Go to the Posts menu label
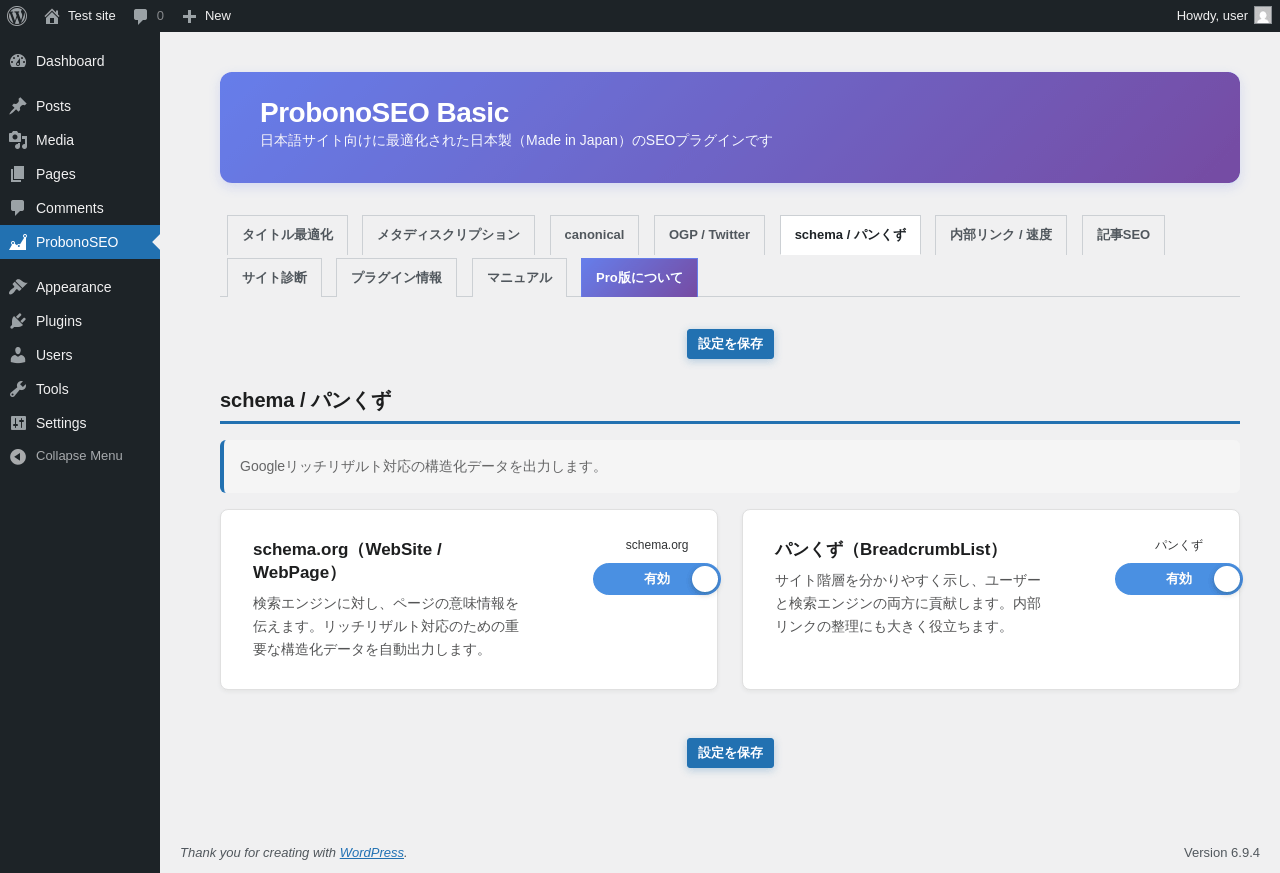The image size is (1280, 873). pos(53,106)
